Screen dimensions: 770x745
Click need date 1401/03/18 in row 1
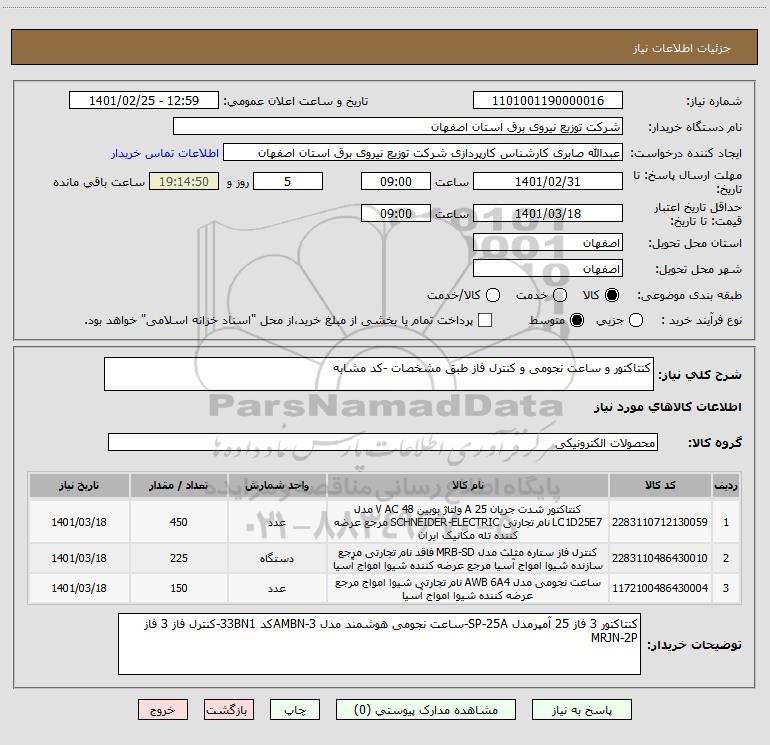point(79,522)
